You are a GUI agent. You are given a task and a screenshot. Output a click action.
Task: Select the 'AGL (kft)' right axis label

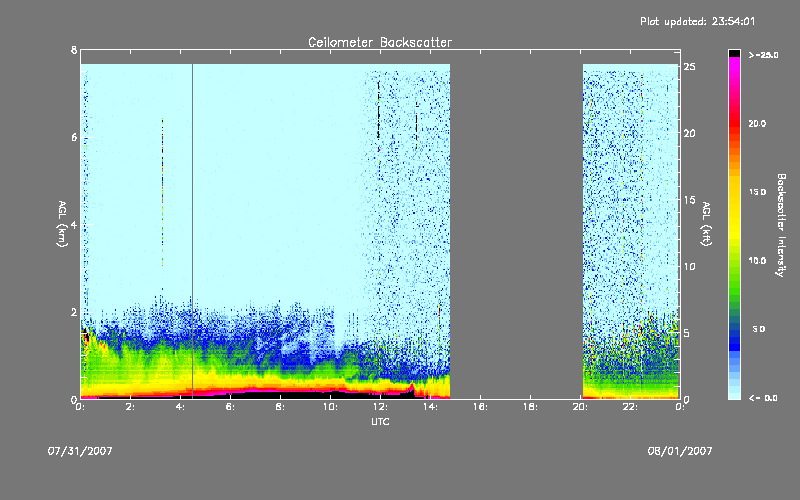click(706, 224)
